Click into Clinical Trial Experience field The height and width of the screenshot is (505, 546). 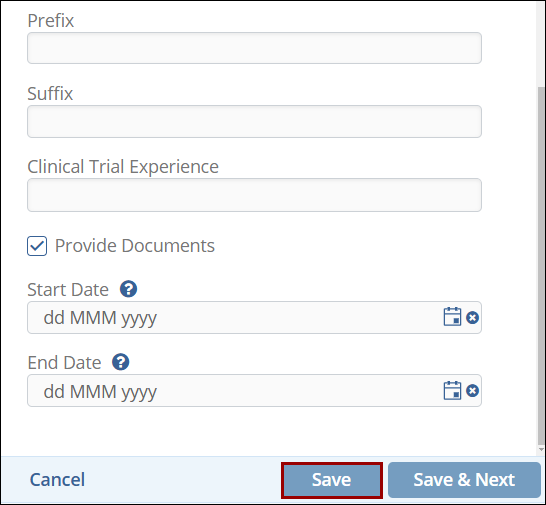coord(254,195)
